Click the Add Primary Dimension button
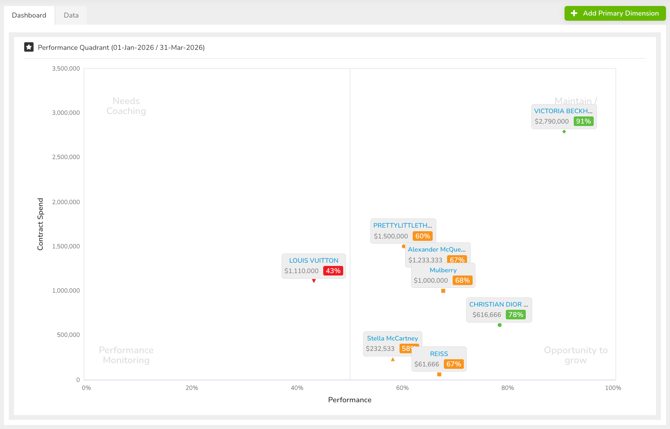Image resolution: width=670 pixels, height=429 pixels. pos(615,13)
